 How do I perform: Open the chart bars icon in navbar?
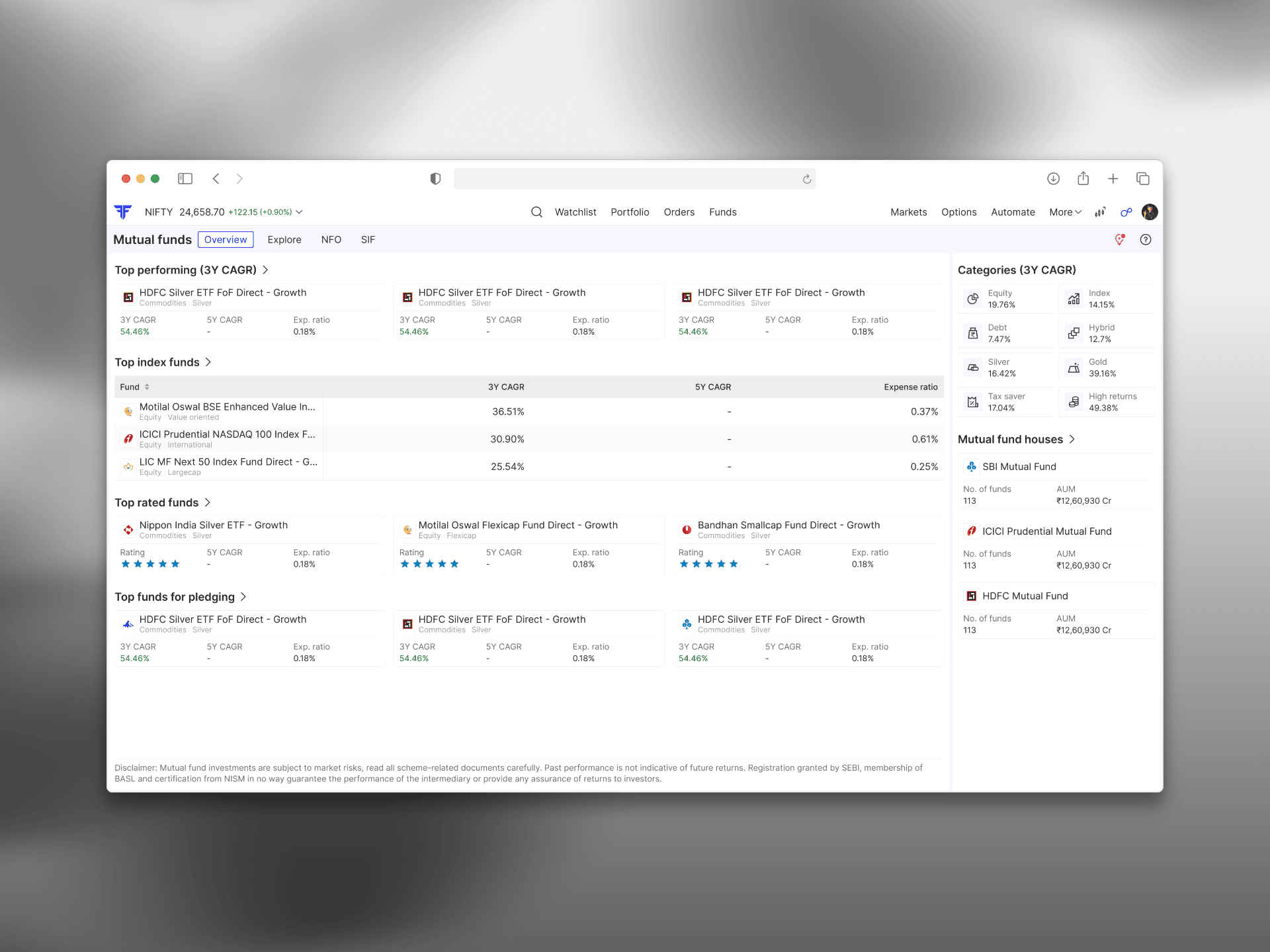[x=1100, y=212]
